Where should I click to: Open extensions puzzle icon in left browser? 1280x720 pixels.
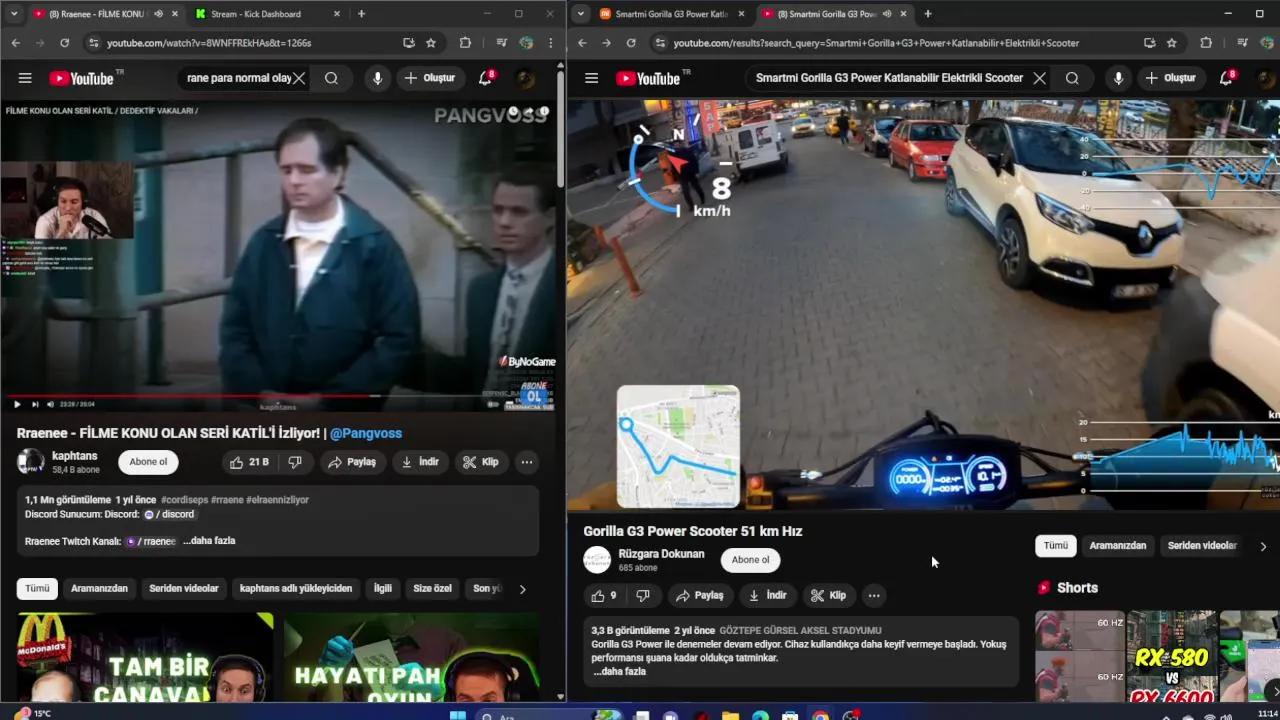465,43
